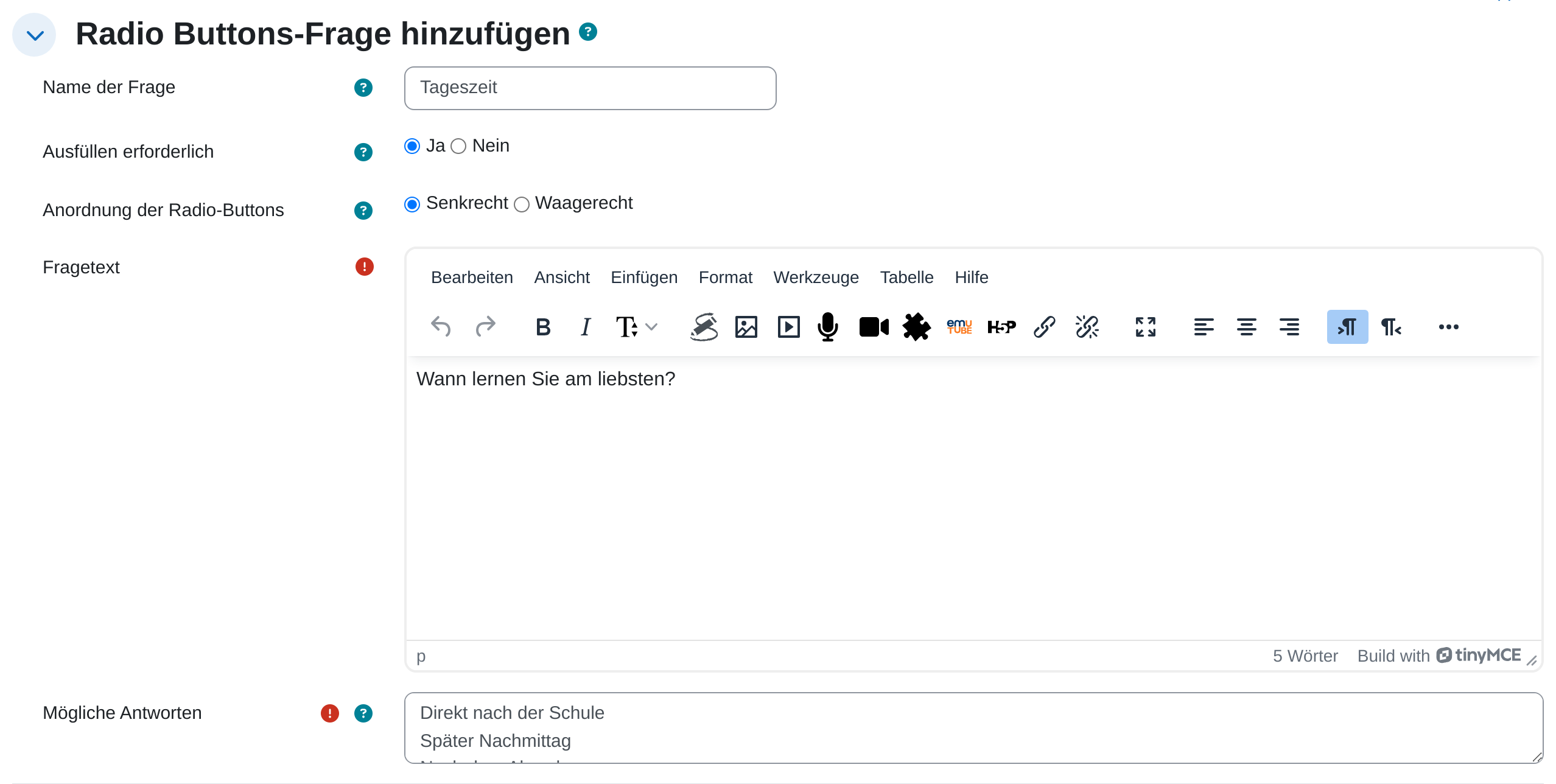The width and height of the screenshot is (1556, 784).
Task: Start audio recording with microphone icon
Action: pos(828,327)
